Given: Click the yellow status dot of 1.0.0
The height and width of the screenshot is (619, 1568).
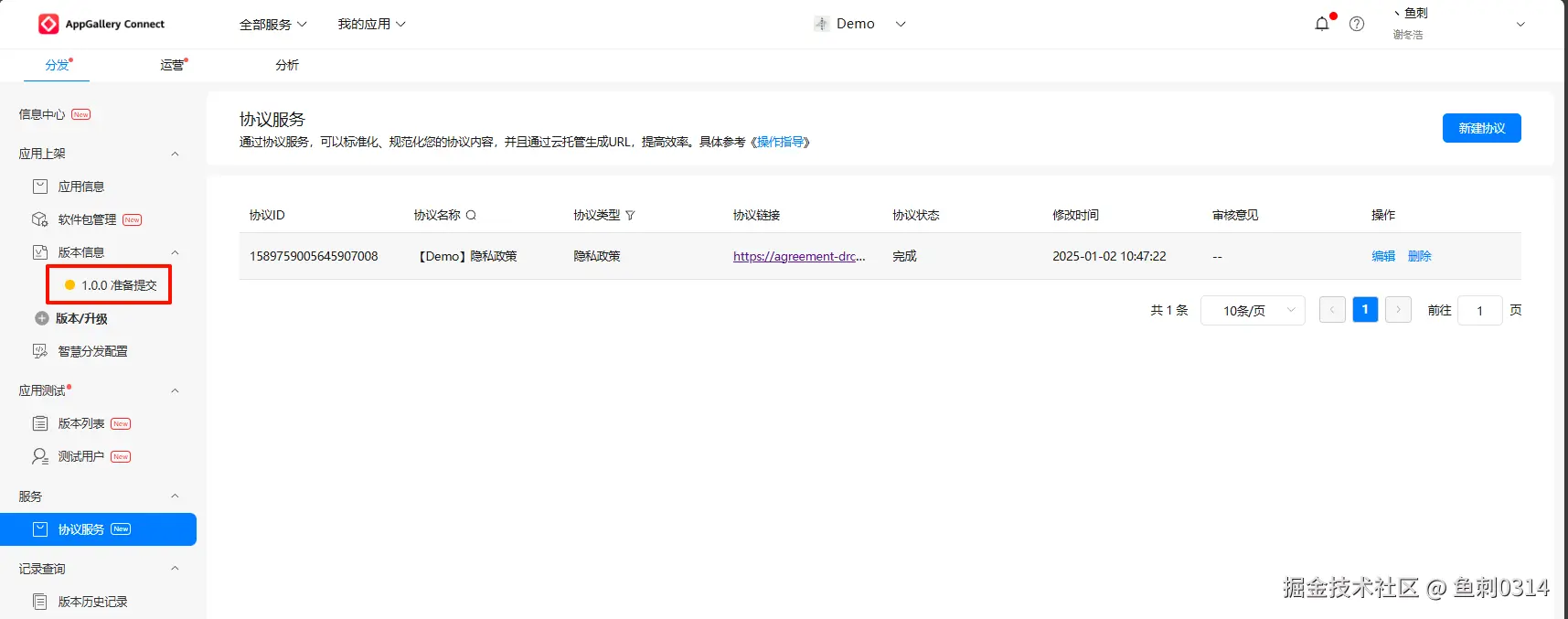Looking at the screenshot, I should click(69, 285).
